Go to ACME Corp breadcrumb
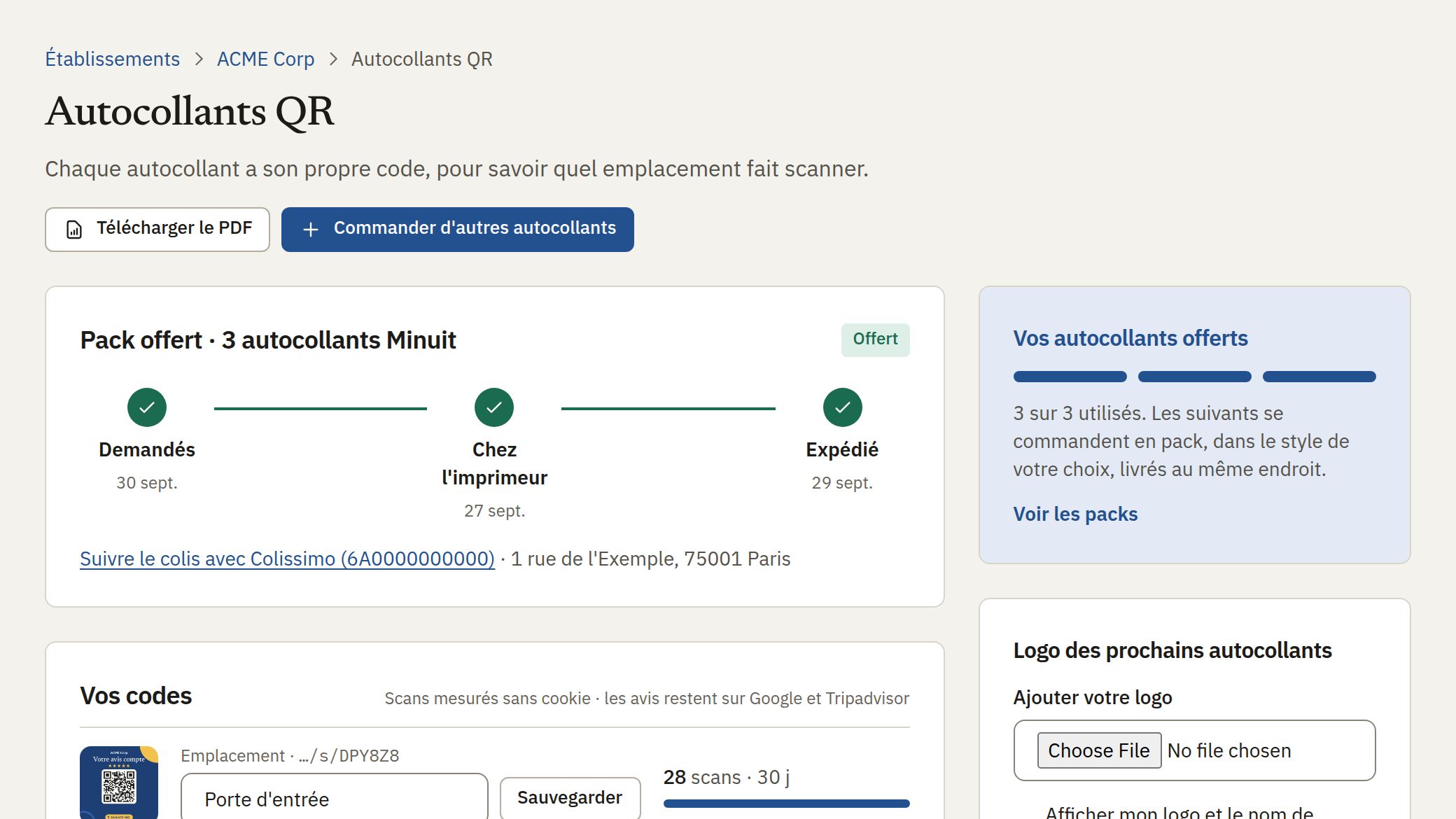The image size is (1456, 819). 265,59
